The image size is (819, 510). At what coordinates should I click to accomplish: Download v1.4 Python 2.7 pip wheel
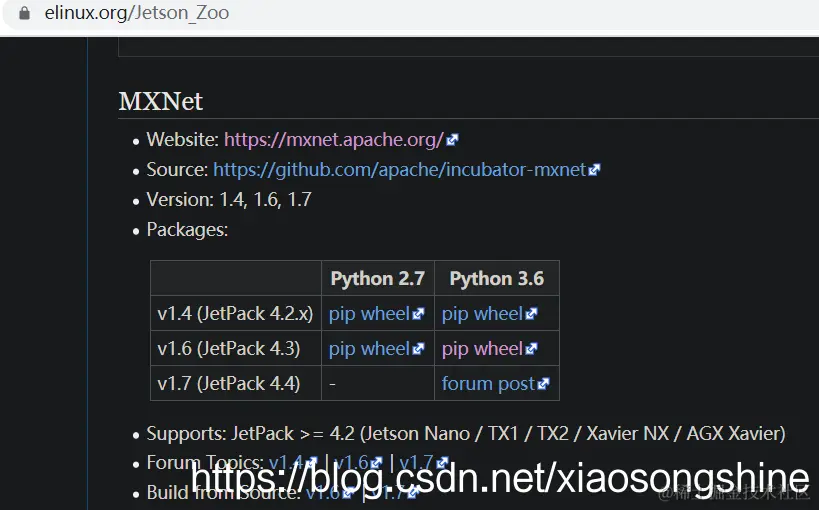pos(369,314)
